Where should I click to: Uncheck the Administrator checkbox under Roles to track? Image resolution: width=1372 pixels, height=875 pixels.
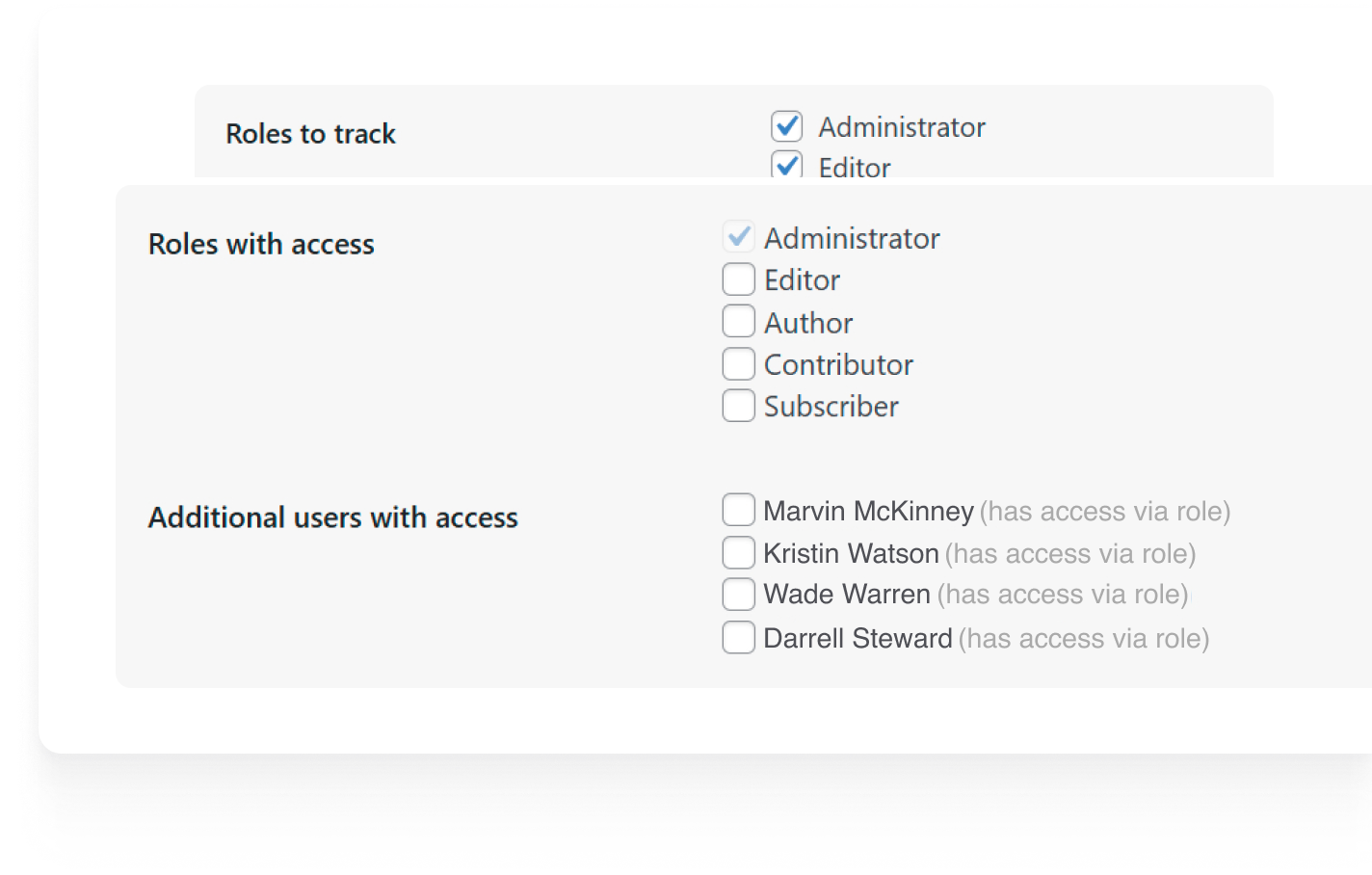point(786,125)
